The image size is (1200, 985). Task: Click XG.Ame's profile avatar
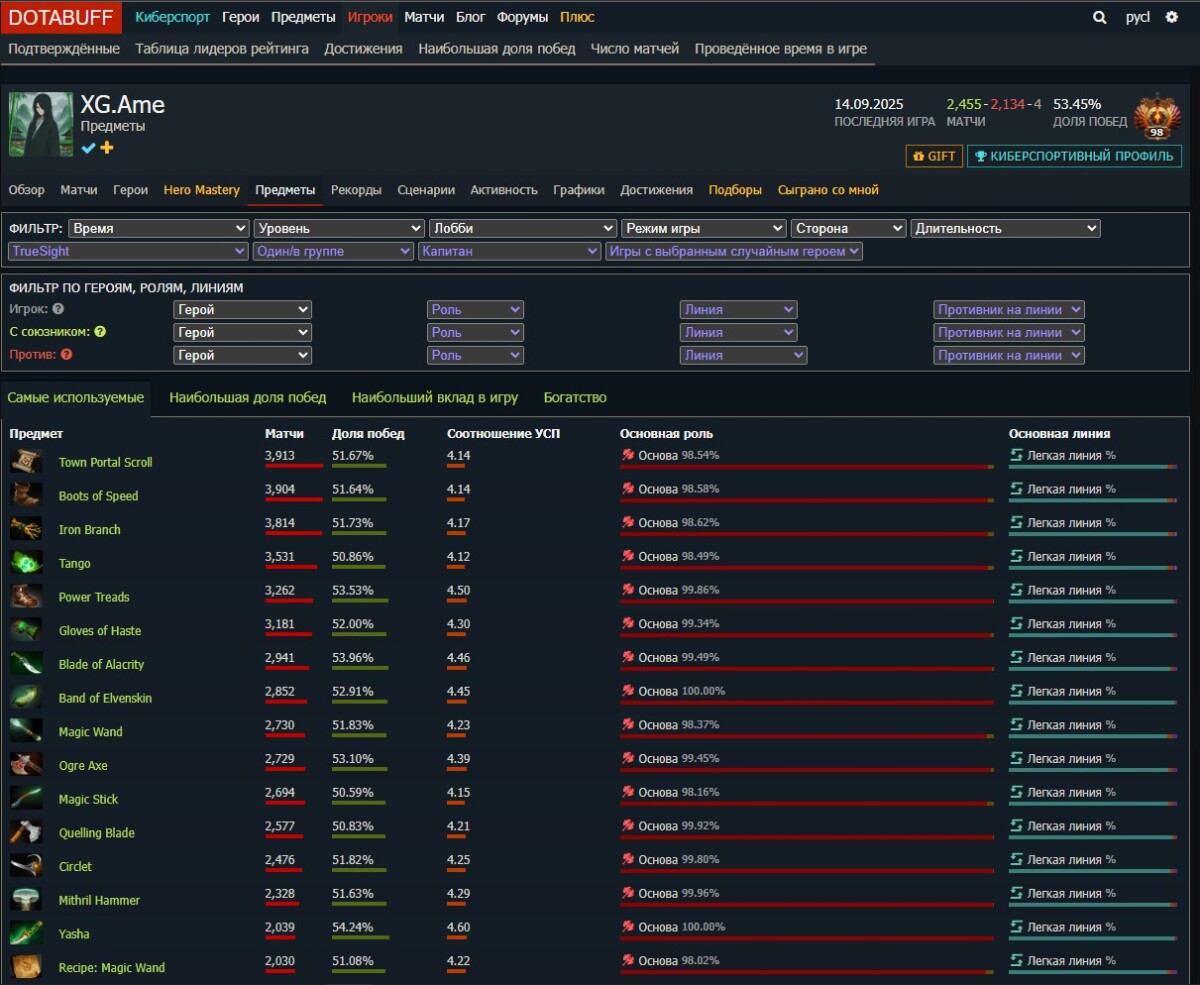click(x=41, y=124)
